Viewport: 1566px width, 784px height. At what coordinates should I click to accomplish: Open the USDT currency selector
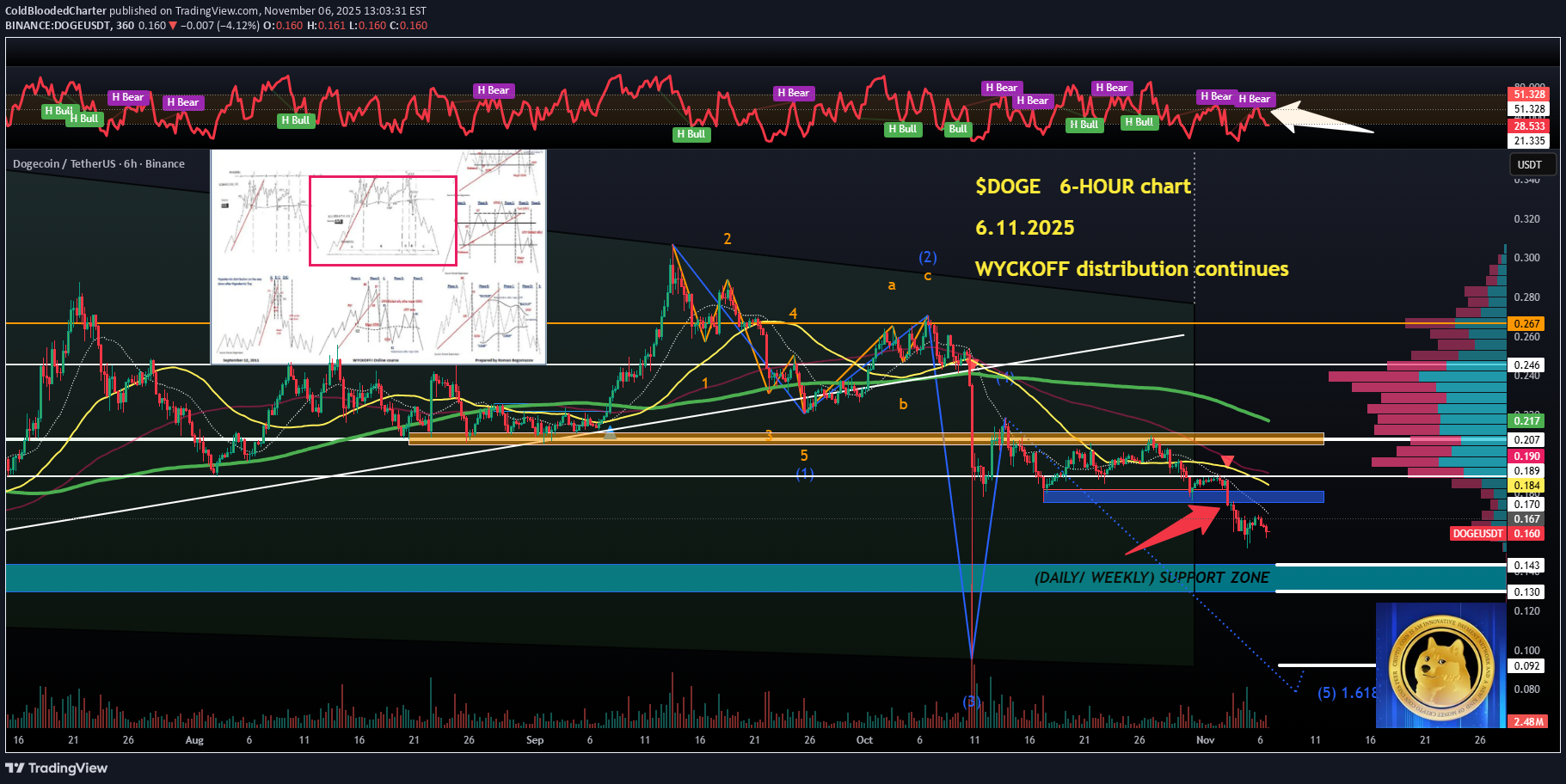pos(1529,164)
